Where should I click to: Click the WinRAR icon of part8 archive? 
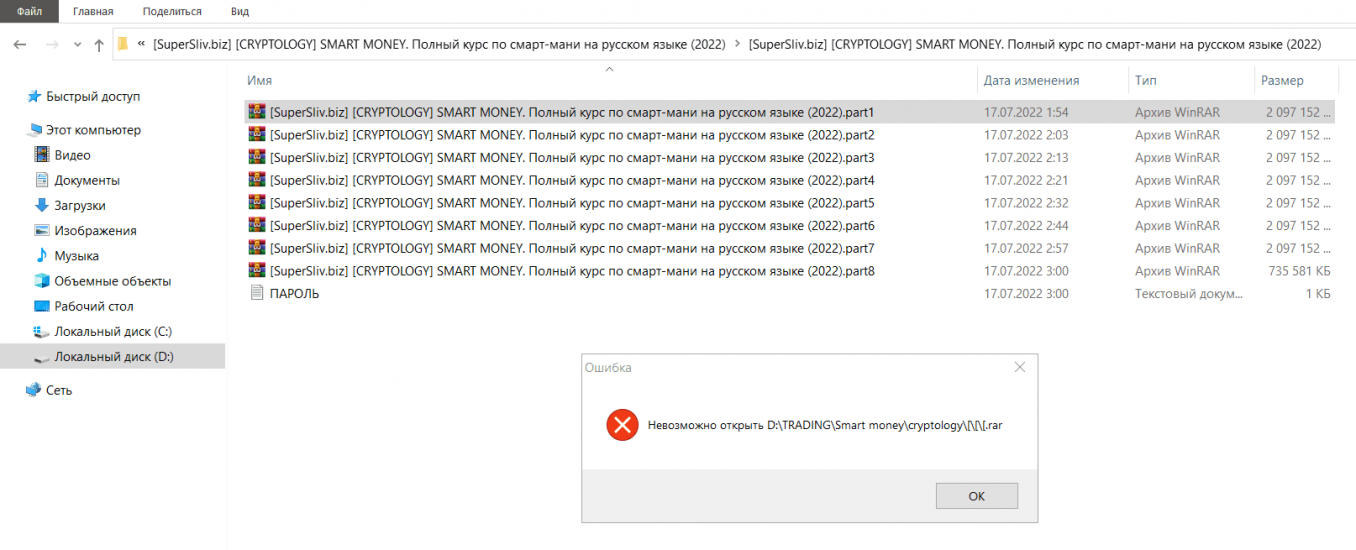point(257,271)
